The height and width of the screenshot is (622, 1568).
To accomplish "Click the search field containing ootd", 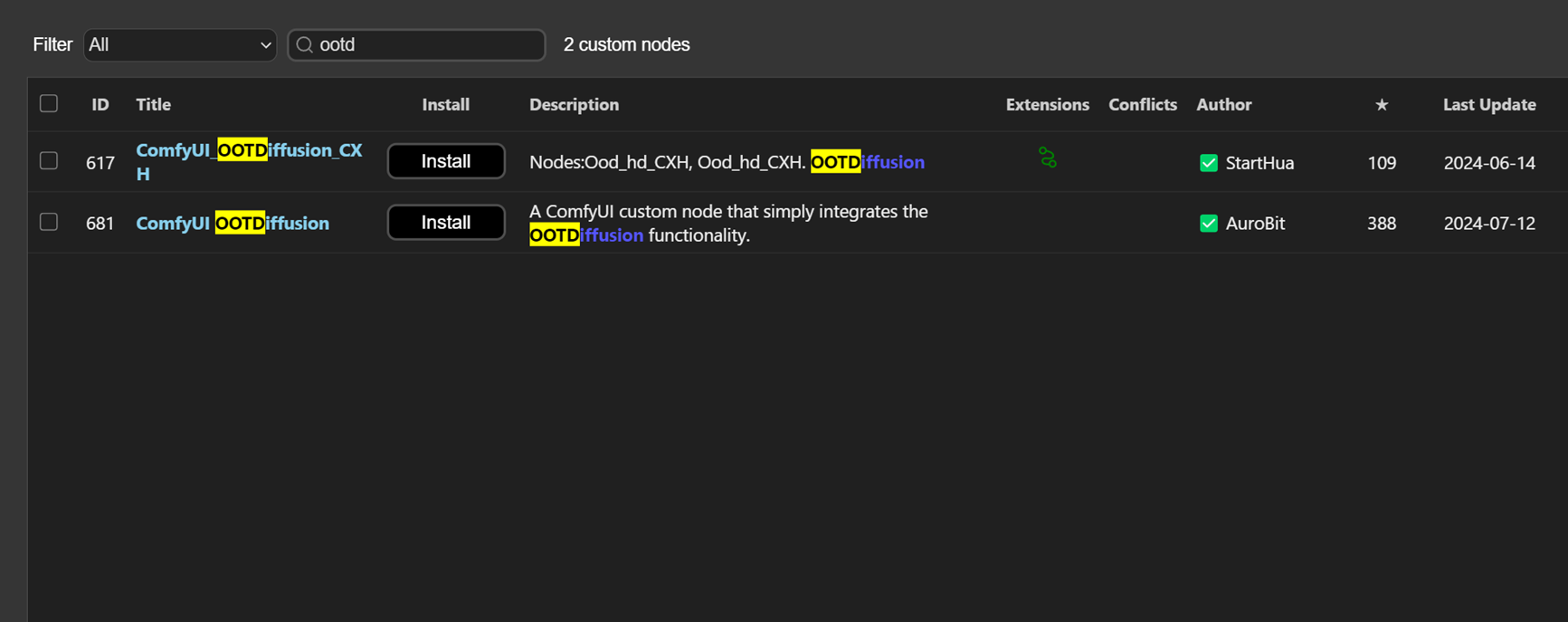I will (x=416, y=44).
